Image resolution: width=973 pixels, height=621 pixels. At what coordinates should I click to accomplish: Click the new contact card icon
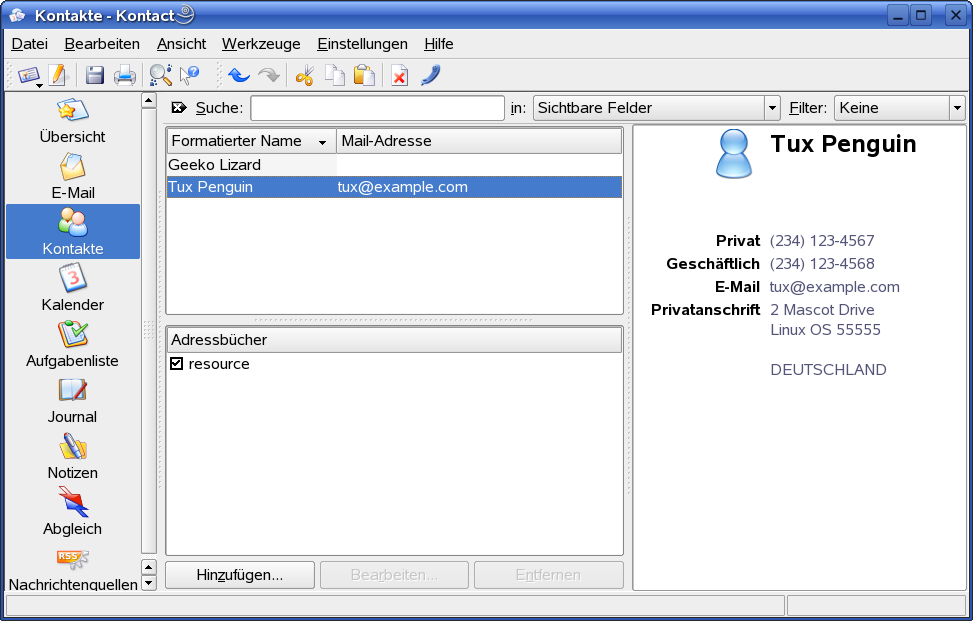pyautogui.click(x=28, y=75)
